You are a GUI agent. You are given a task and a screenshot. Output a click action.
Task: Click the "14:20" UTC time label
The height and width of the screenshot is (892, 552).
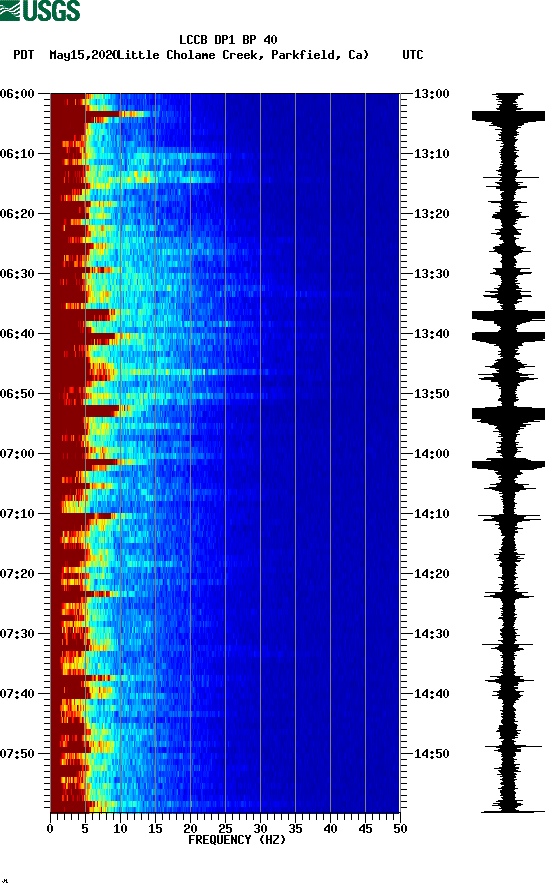coord(431,574)
